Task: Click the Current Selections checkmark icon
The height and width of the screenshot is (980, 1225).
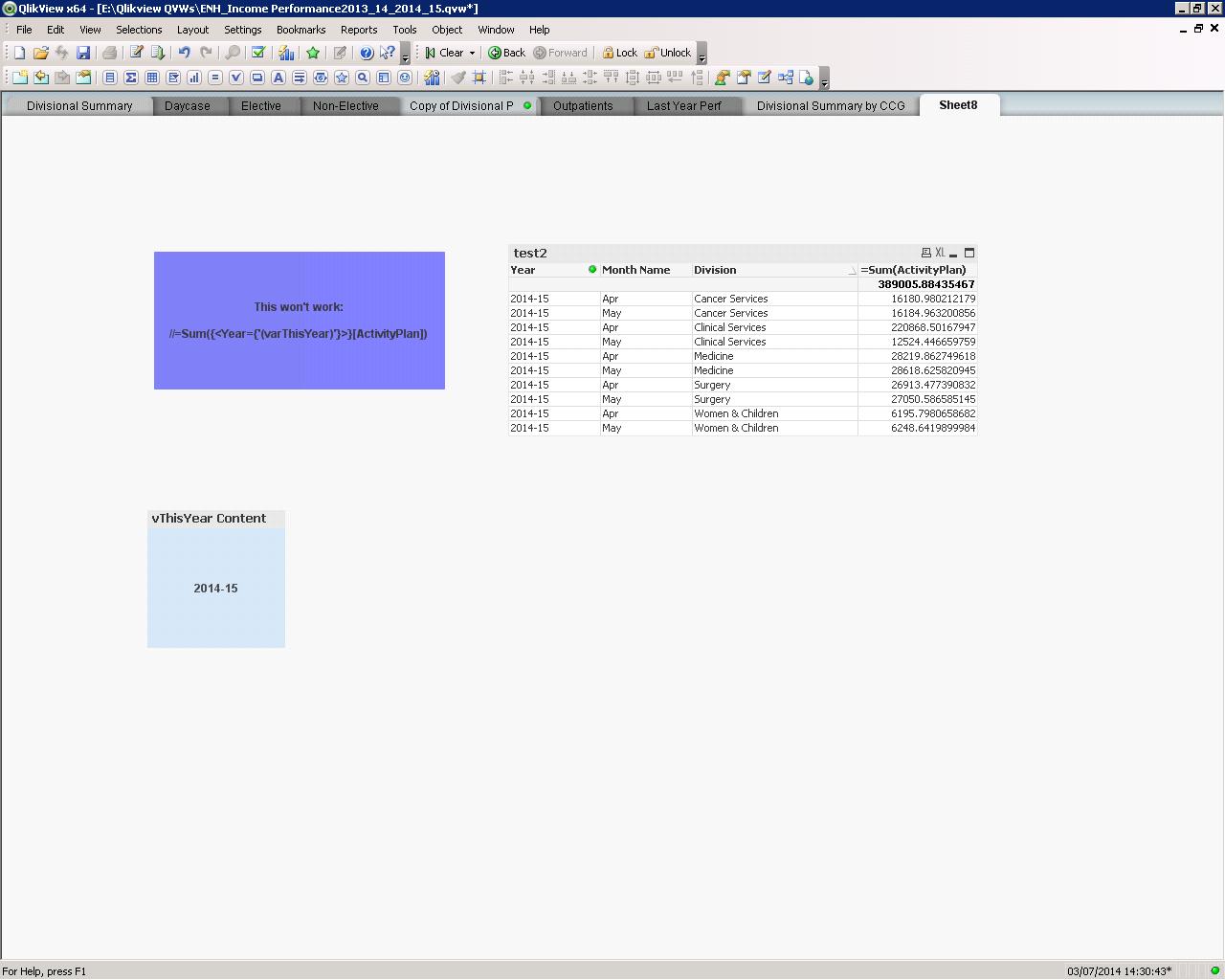Action: click(x=257, y=53)
